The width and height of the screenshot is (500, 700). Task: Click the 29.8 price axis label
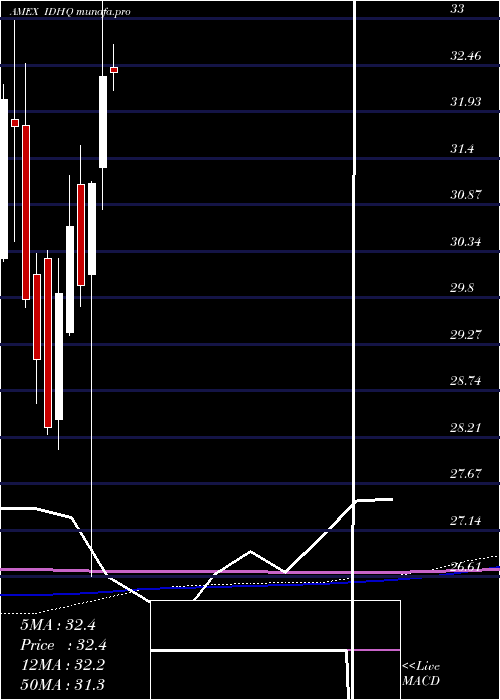462,288
